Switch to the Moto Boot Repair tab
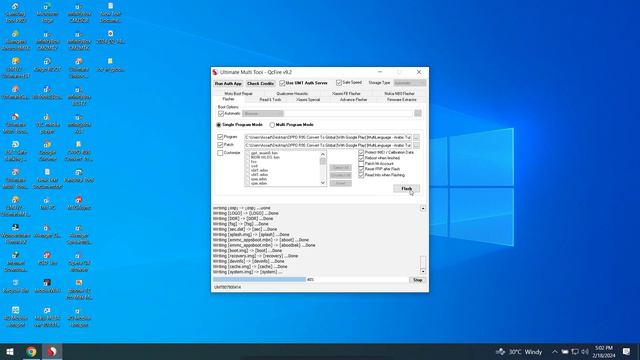This screenshot has height=360, width=640. pos(238,93)
